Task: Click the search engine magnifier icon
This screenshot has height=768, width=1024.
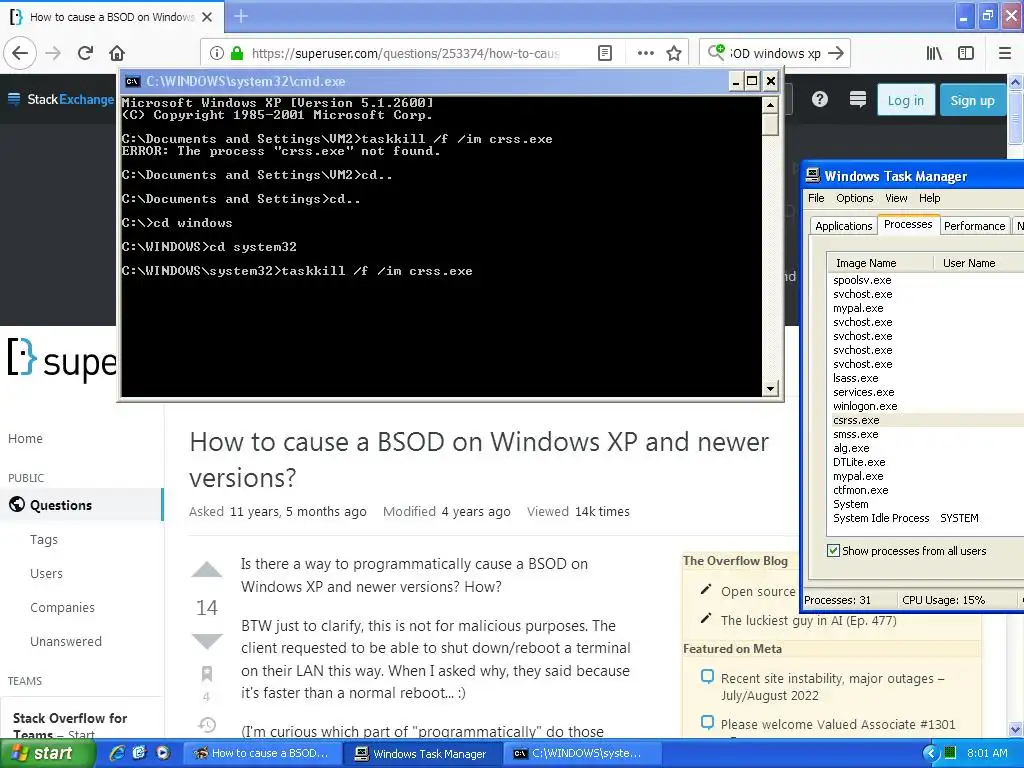Action: pos(716,52)
